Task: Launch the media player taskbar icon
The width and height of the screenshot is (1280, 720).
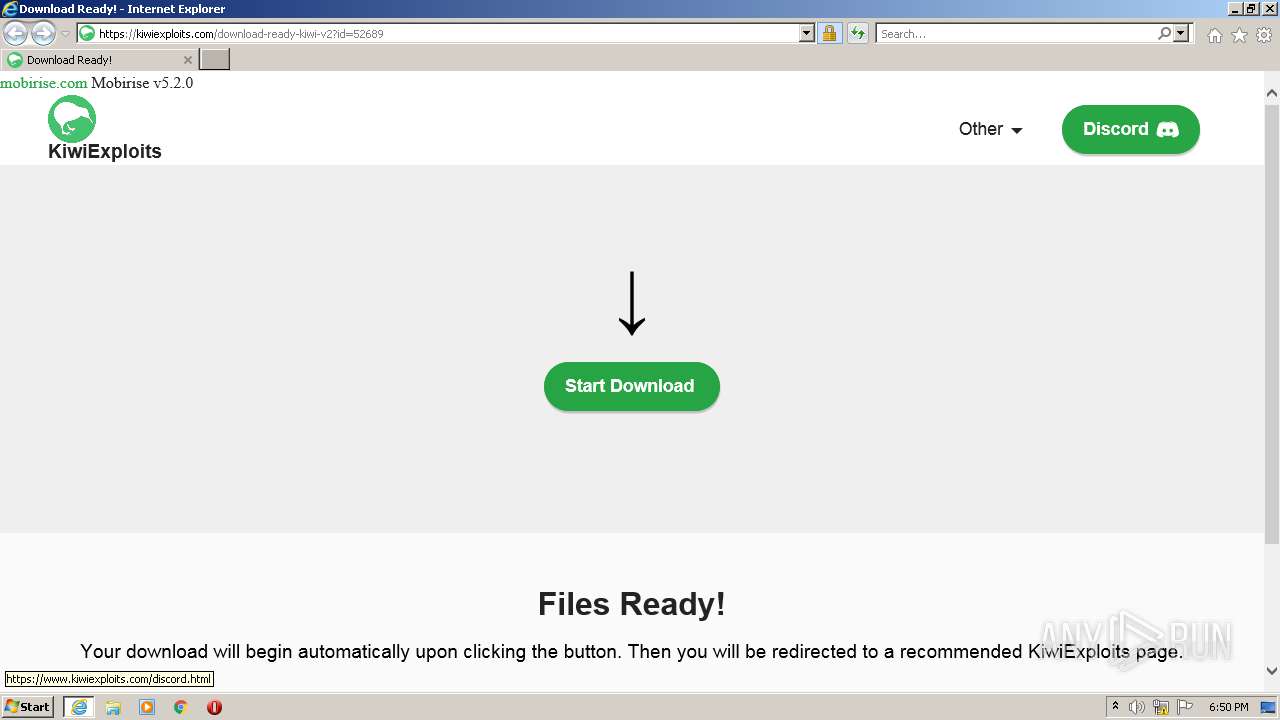Action: coord(147,707)
